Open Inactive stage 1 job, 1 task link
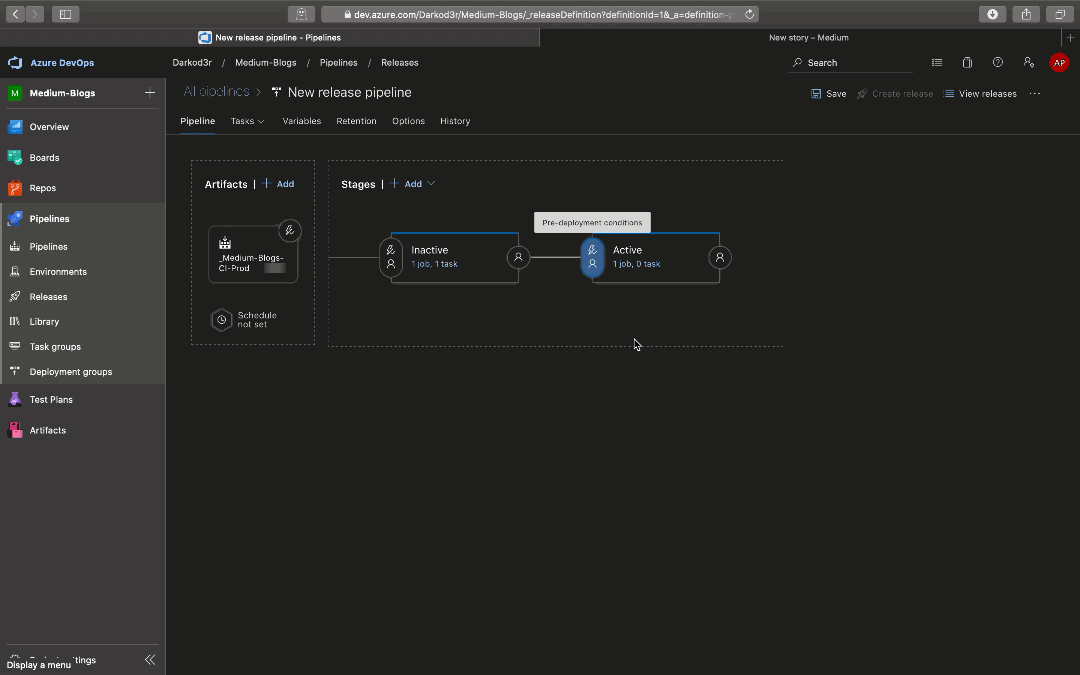This screenshot has width=1080, height=675. pos(435,264)
